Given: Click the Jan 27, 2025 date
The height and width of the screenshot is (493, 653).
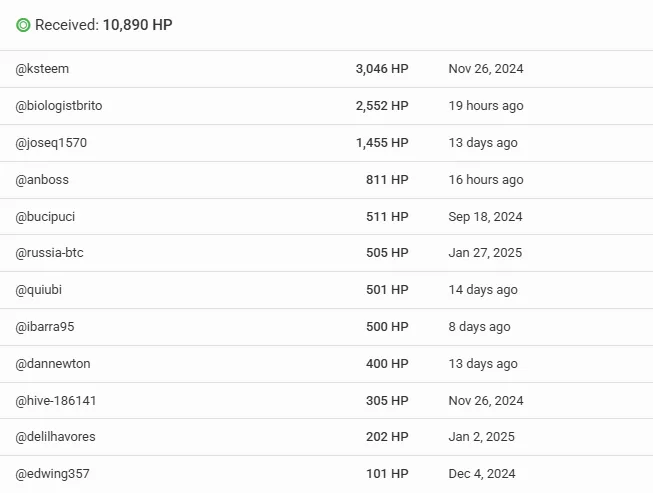Looking at the screenshot, I should pyautogui.click(x=485, y=253).
